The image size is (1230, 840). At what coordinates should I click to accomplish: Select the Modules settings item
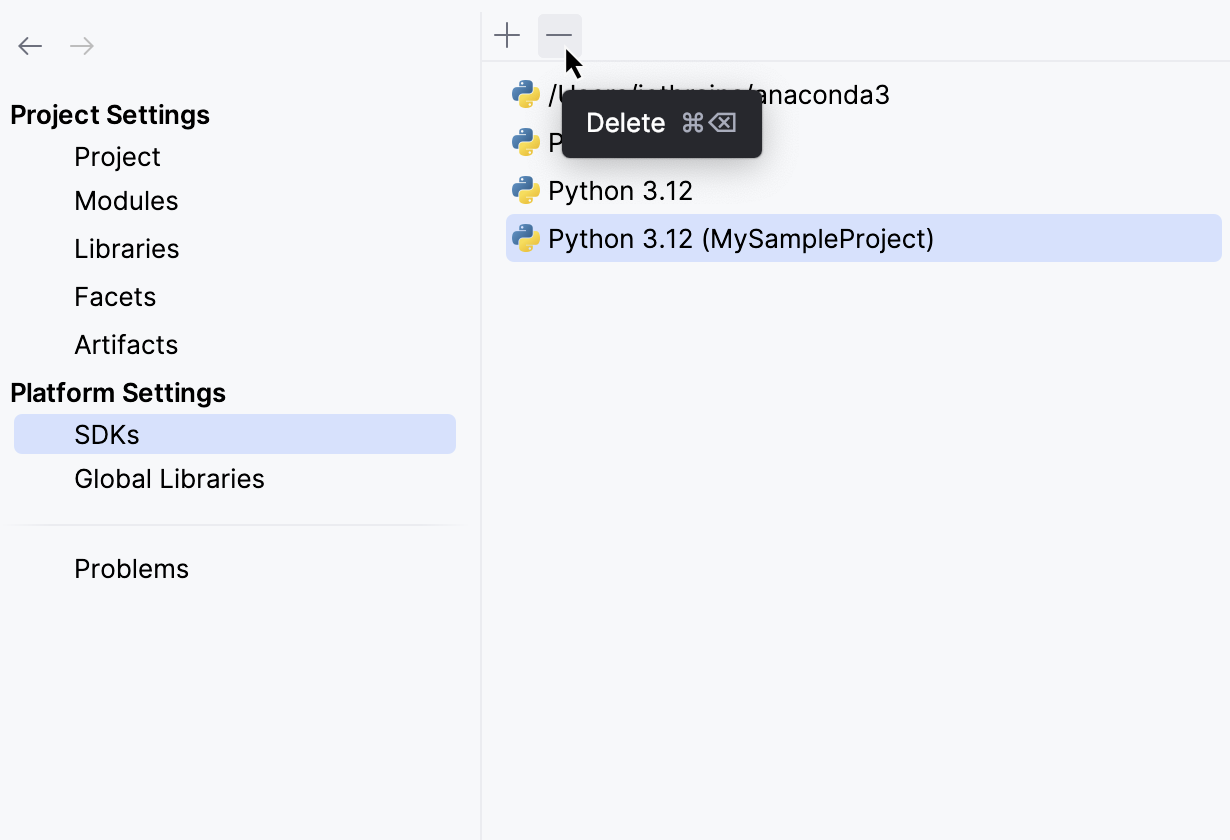126,201
